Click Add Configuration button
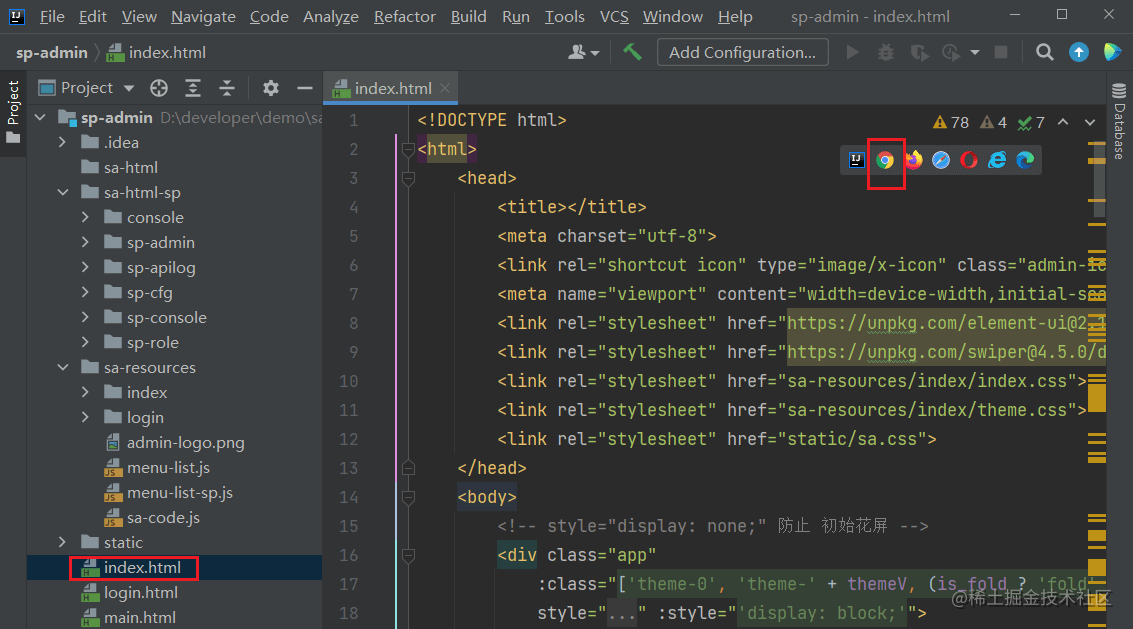The height and width of the screenshot is (629, 1133). 742,52
